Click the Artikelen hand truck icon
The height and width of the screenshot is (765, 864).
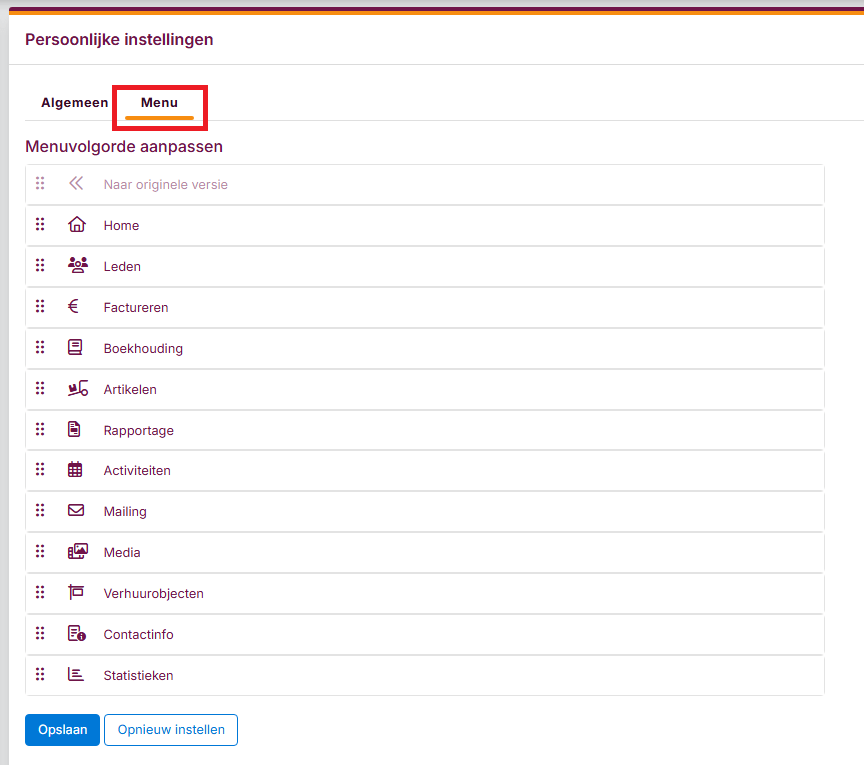[x=77, y=389]
